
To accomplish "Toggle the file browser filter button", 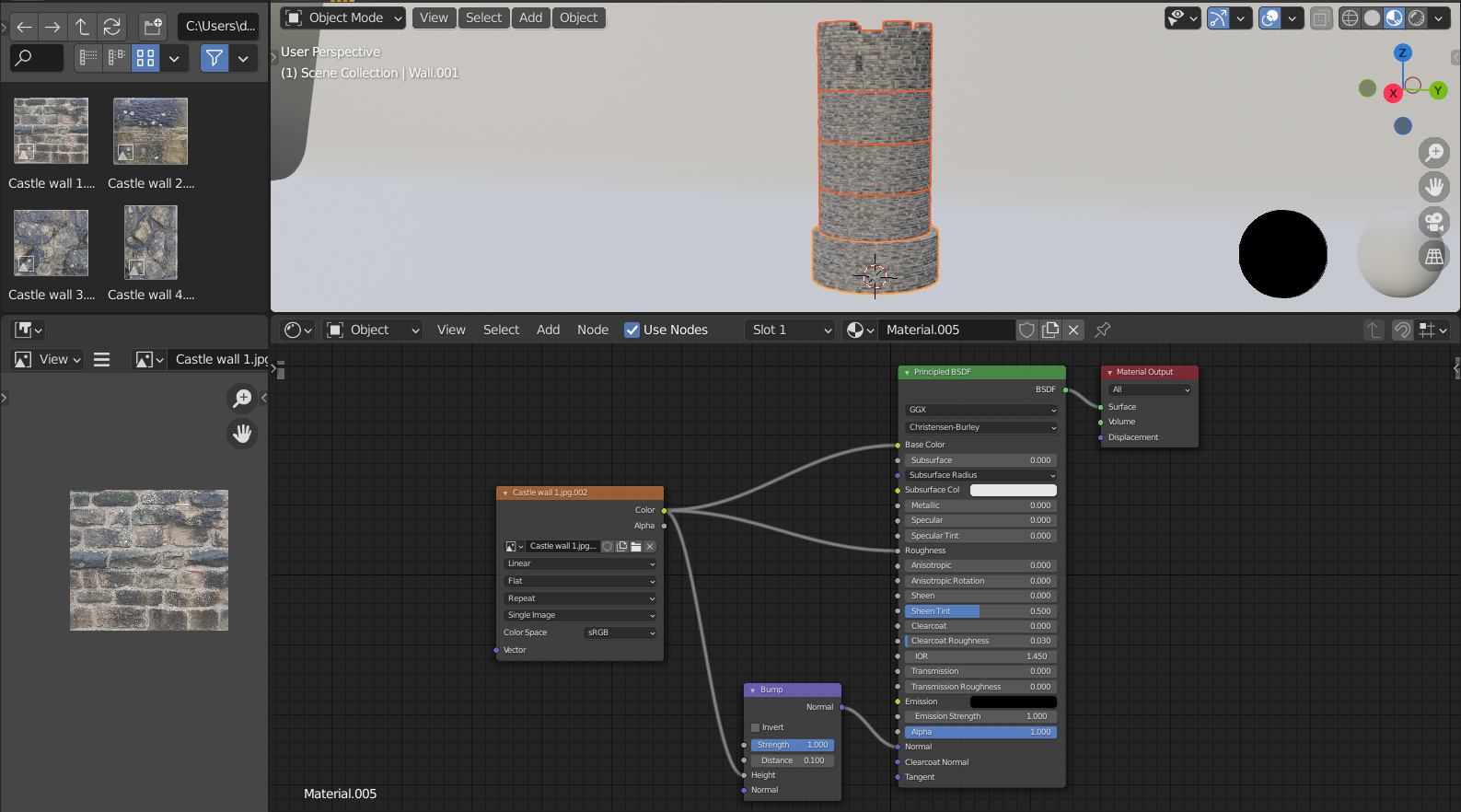I will pyautogui.click(x=215, y=58).
